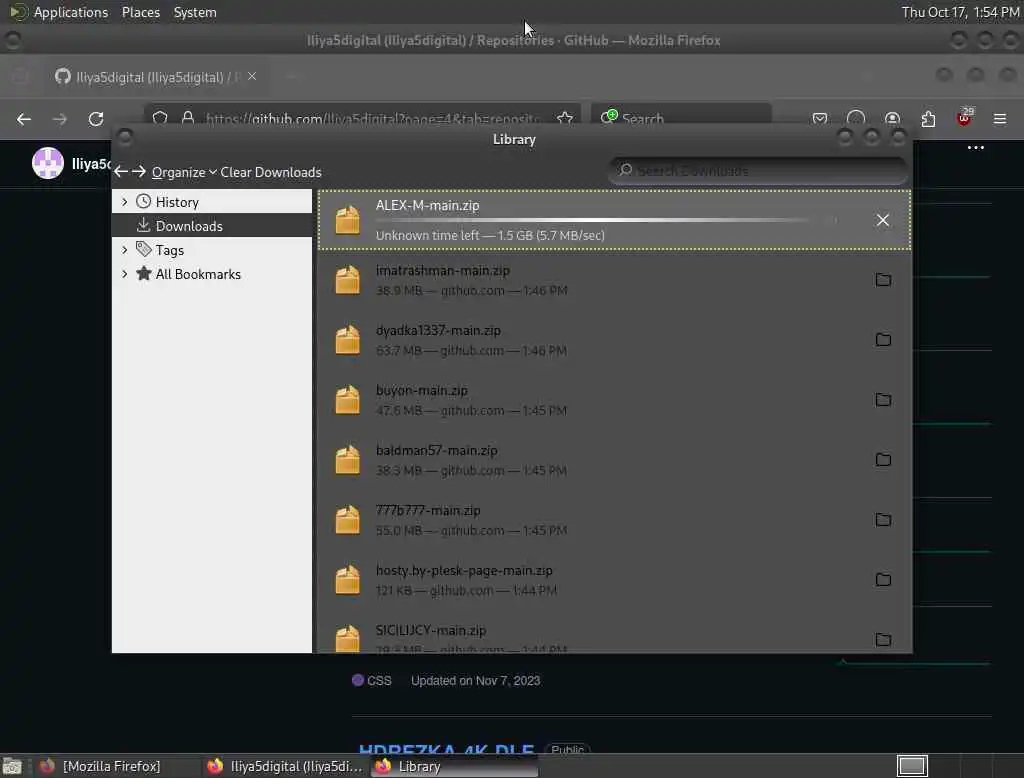
Task: Open the Places menu
Action: click(x=140, y=12)
